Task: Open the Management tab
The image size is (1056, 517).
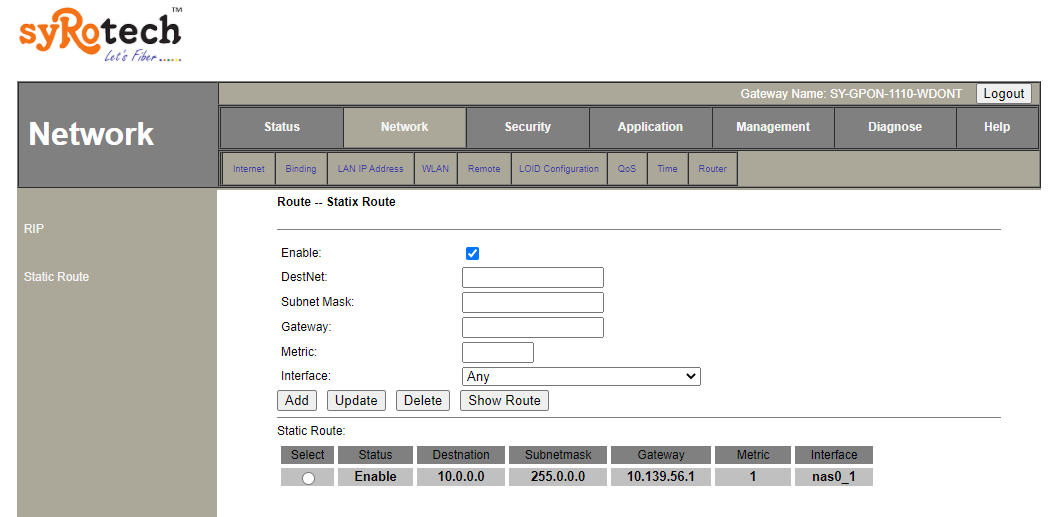Action: [x=773, y=127]
